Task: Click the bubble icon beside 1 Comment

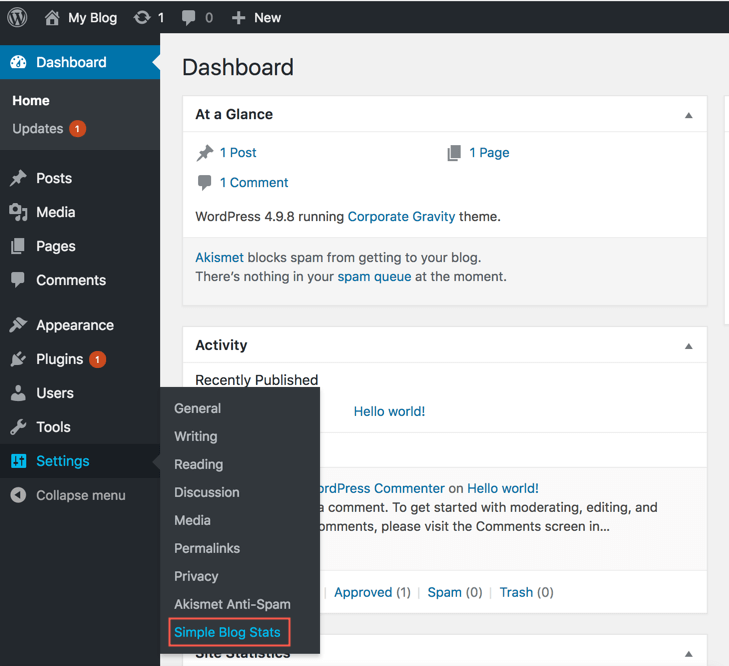Action: point(204,182)
